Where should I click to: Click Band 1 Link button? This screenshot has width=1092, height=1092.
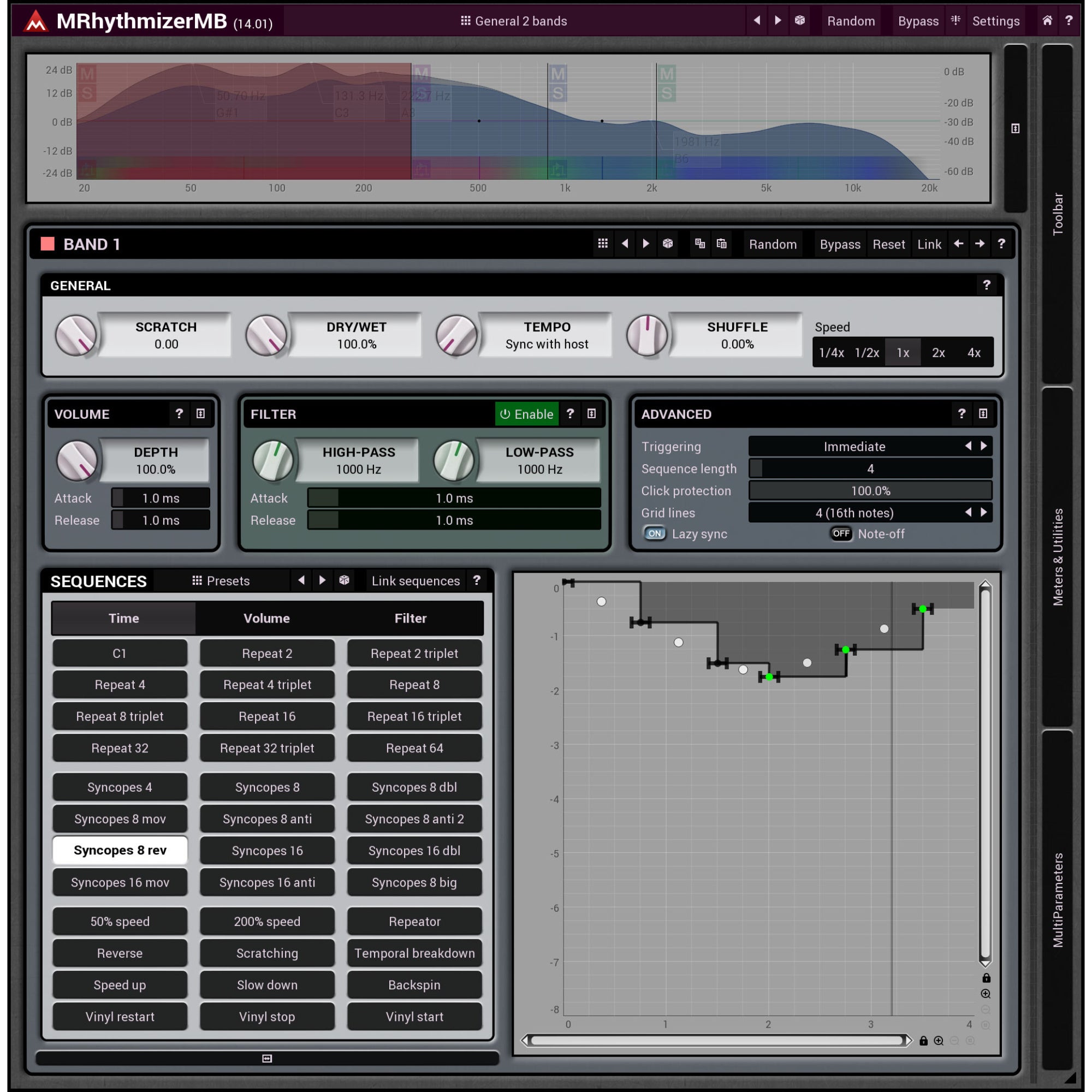click(929, 244)
